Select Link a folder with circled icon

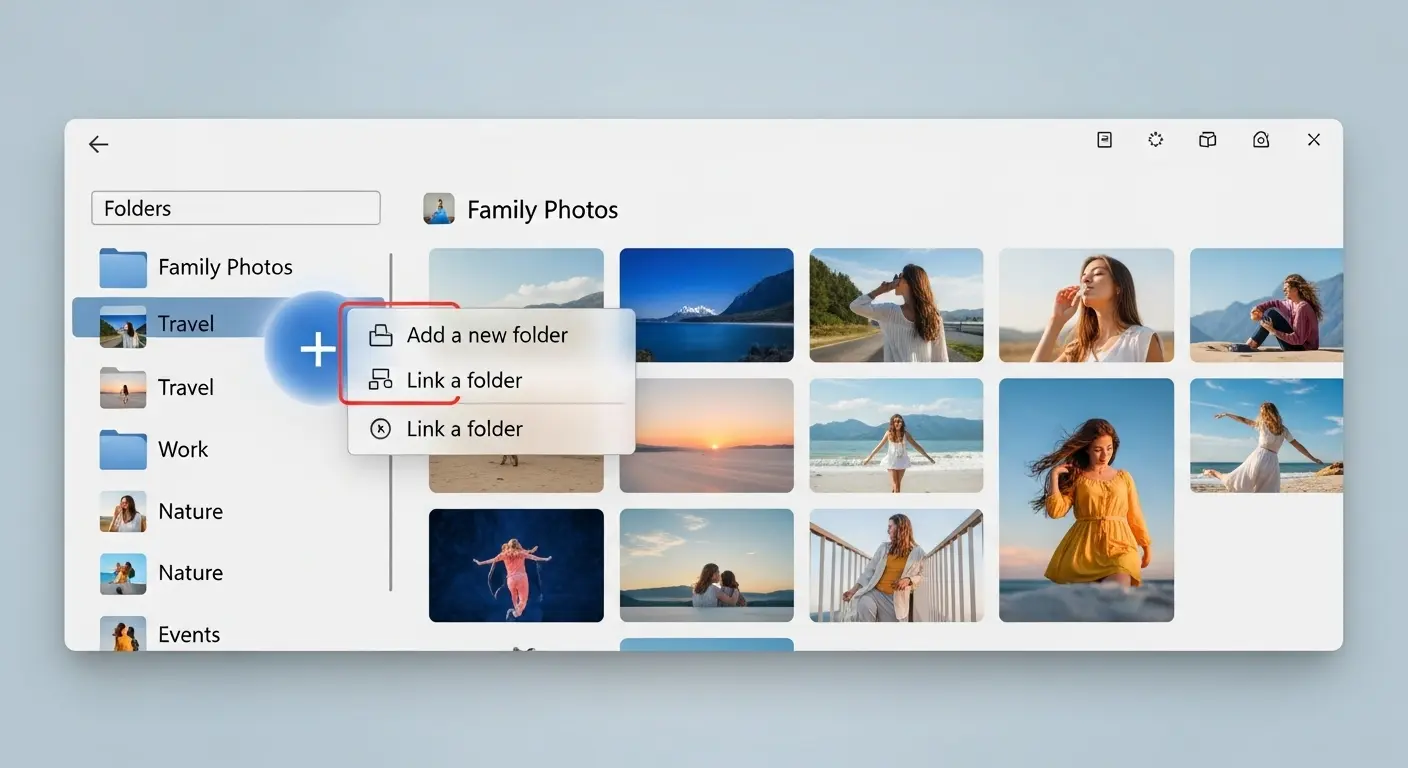[464, 429]
